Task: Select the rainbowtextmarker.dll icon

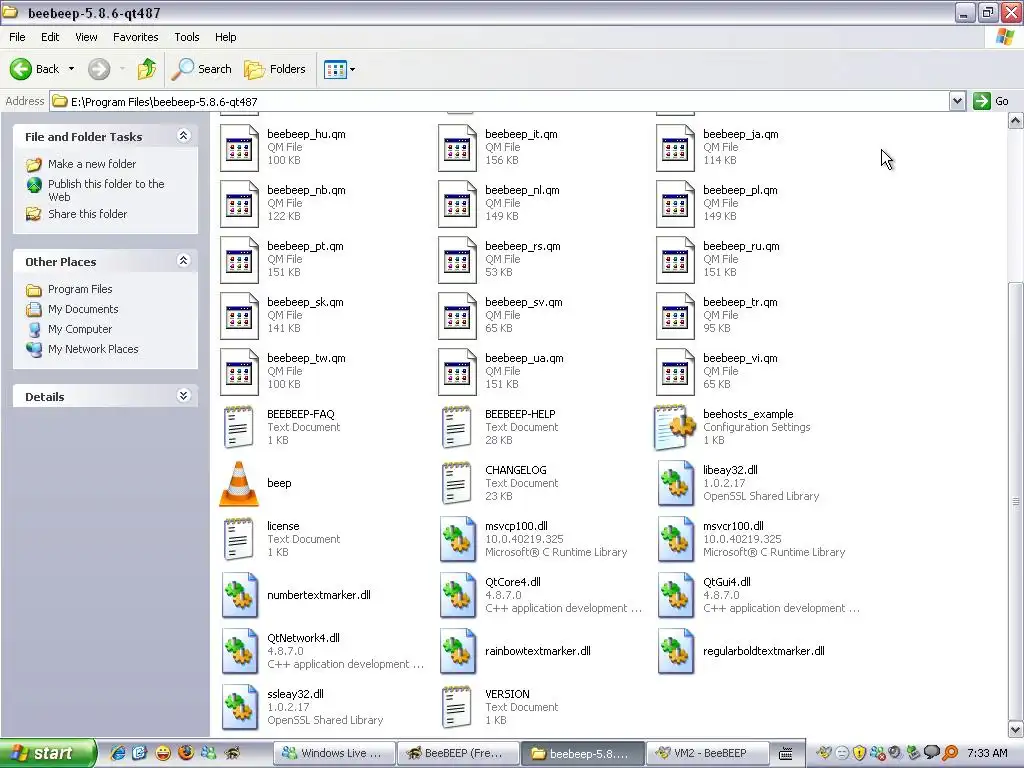Action: point(457,652)
